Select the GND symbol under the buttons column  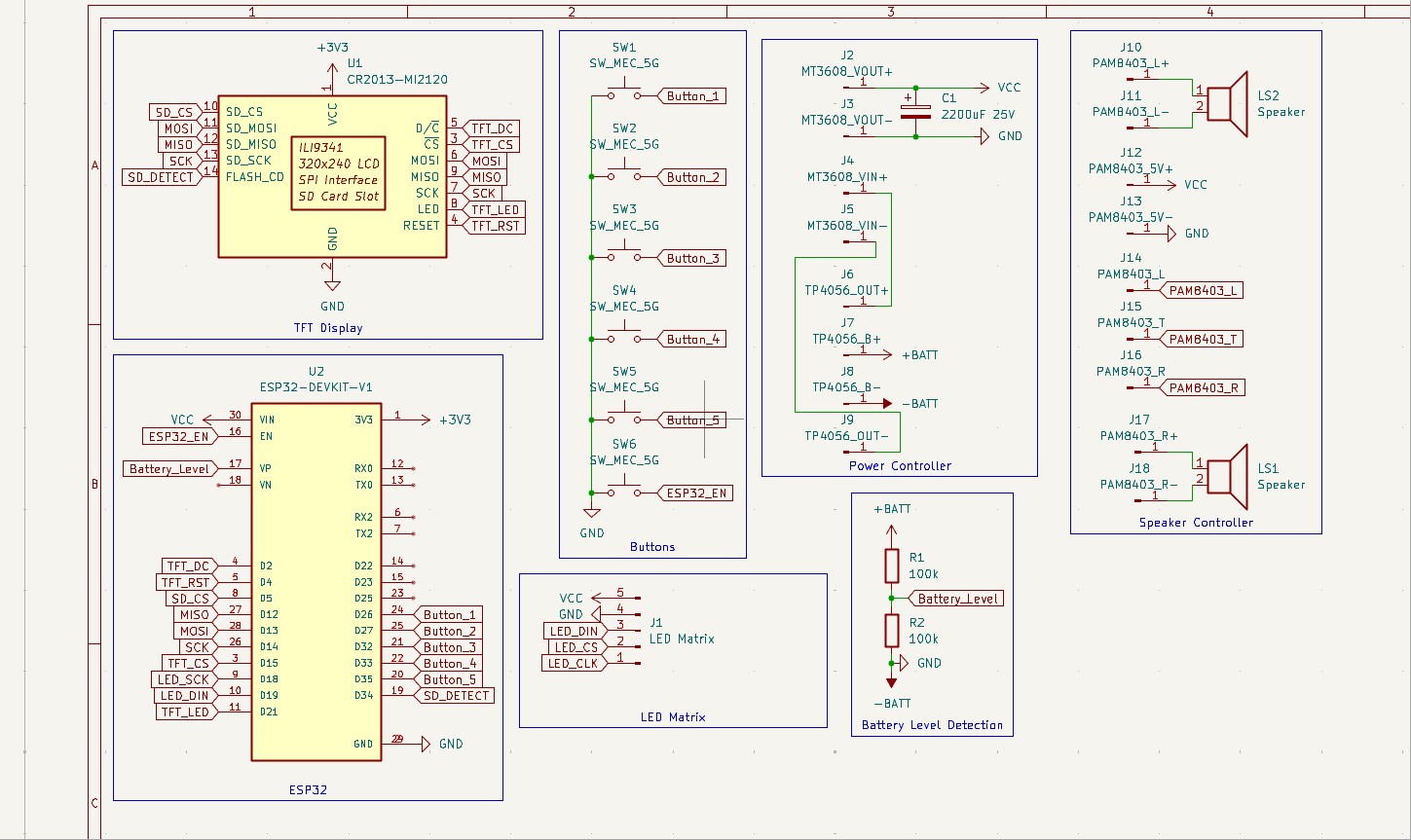pyautogui.click(x=591, y=512)
